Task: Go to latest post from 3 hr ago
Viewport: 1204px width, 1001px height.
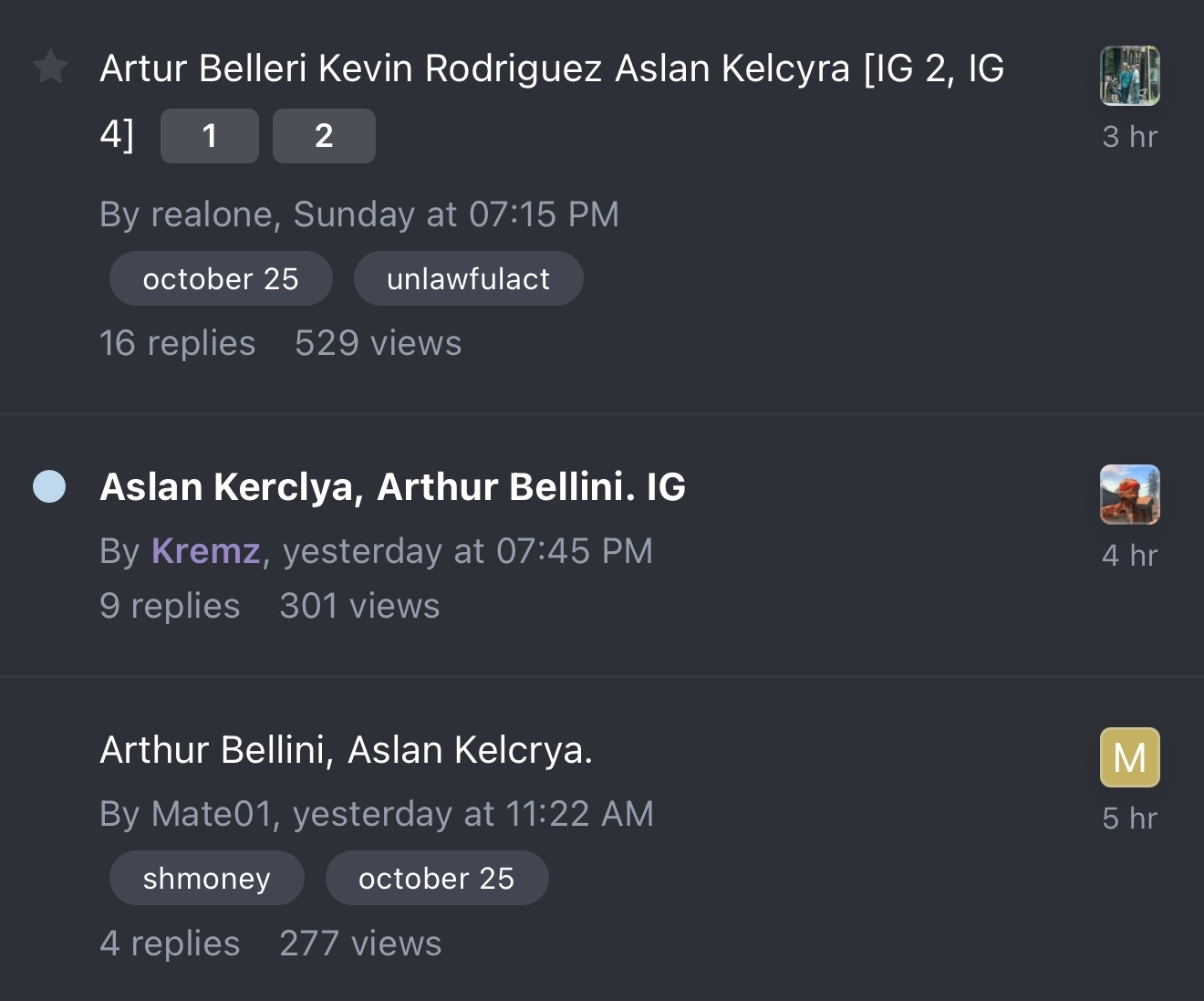Action: pyautogui.click(x=1129, y=137)
